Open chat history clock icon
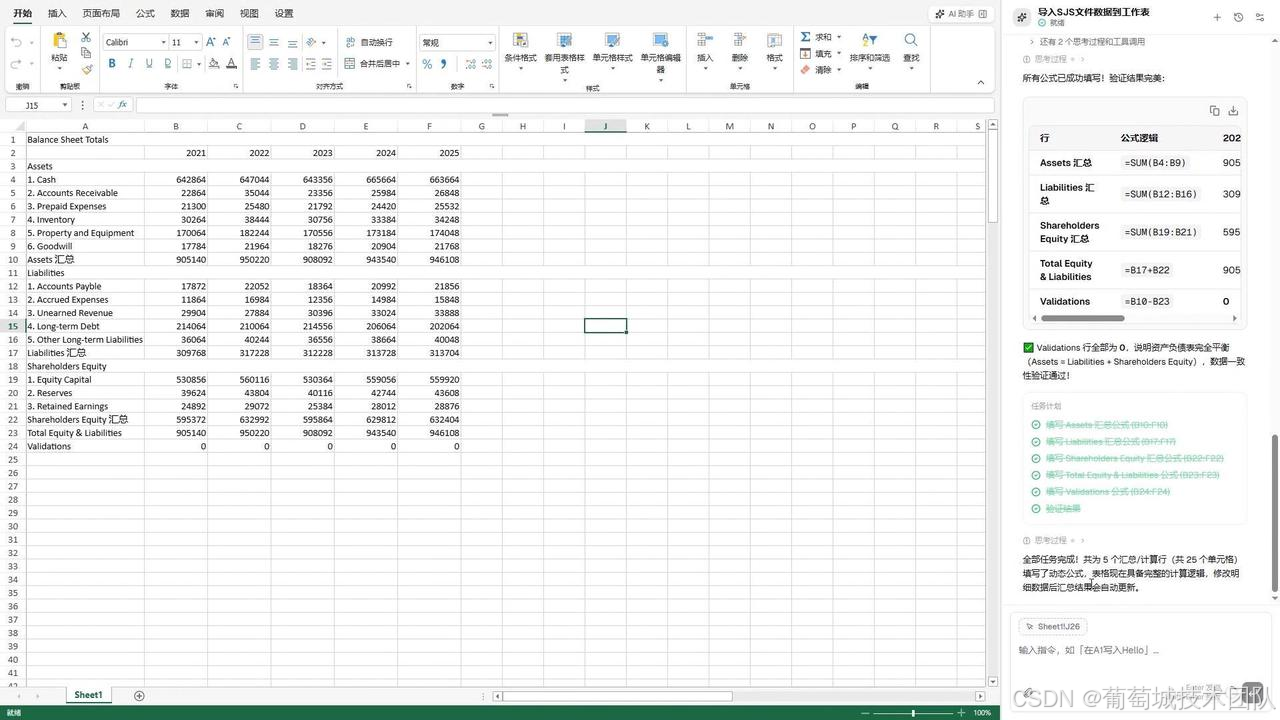The height and width of the screenshot is (720, 1280). [1238, 17]
